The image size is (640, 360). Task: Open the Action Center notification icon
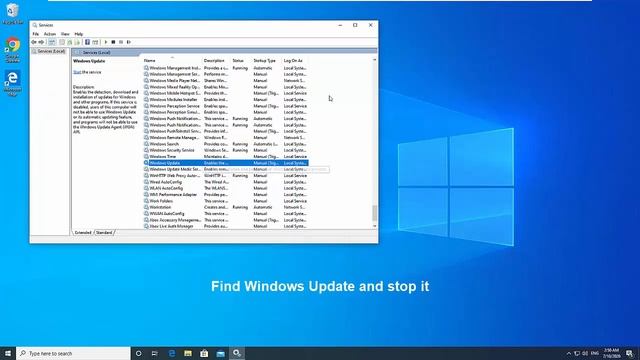(629, 353)
